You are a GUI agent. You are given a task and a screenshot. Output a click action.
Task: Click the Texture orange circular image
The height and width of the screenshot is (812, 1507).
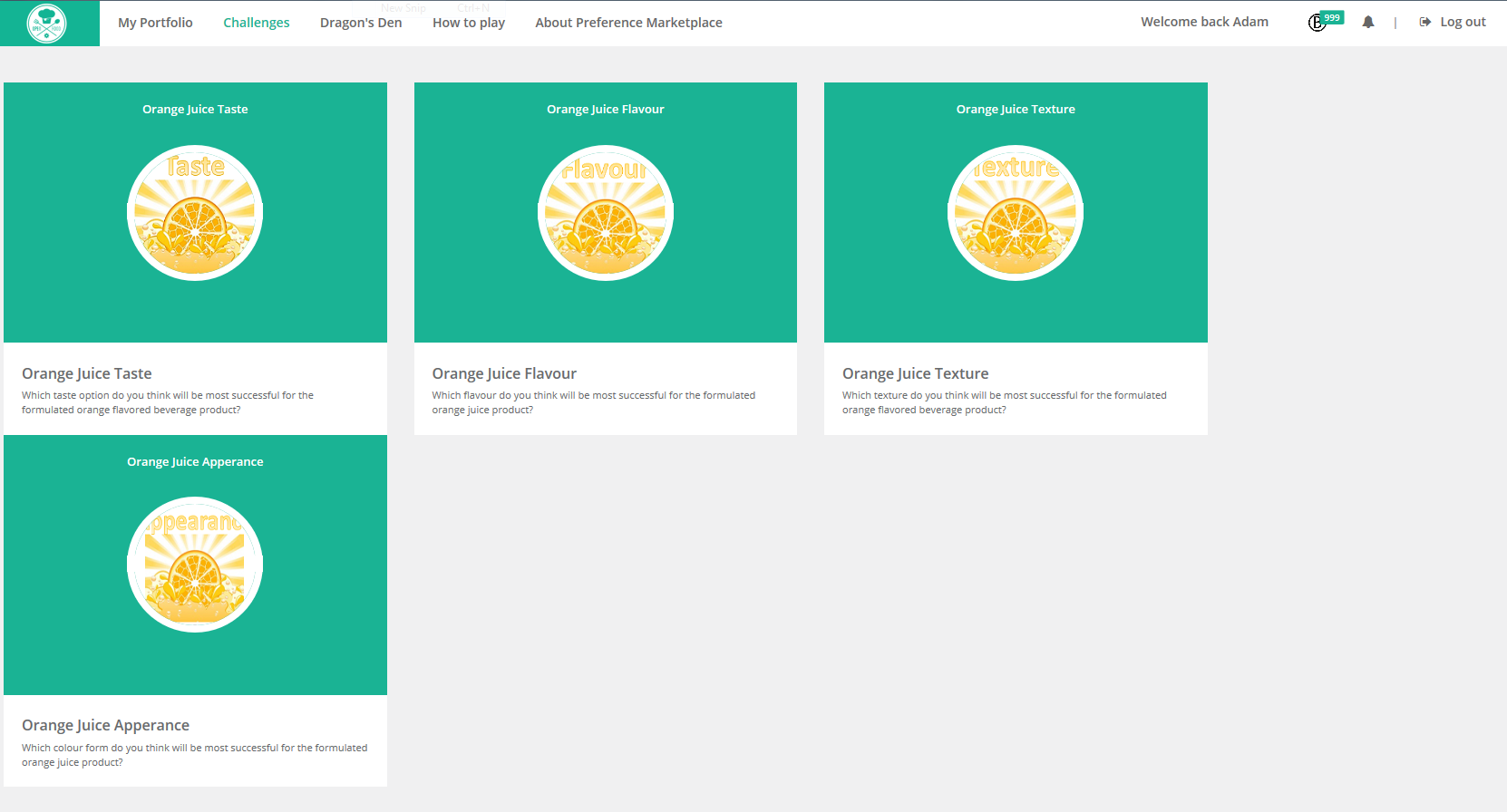click(1016, 213)
